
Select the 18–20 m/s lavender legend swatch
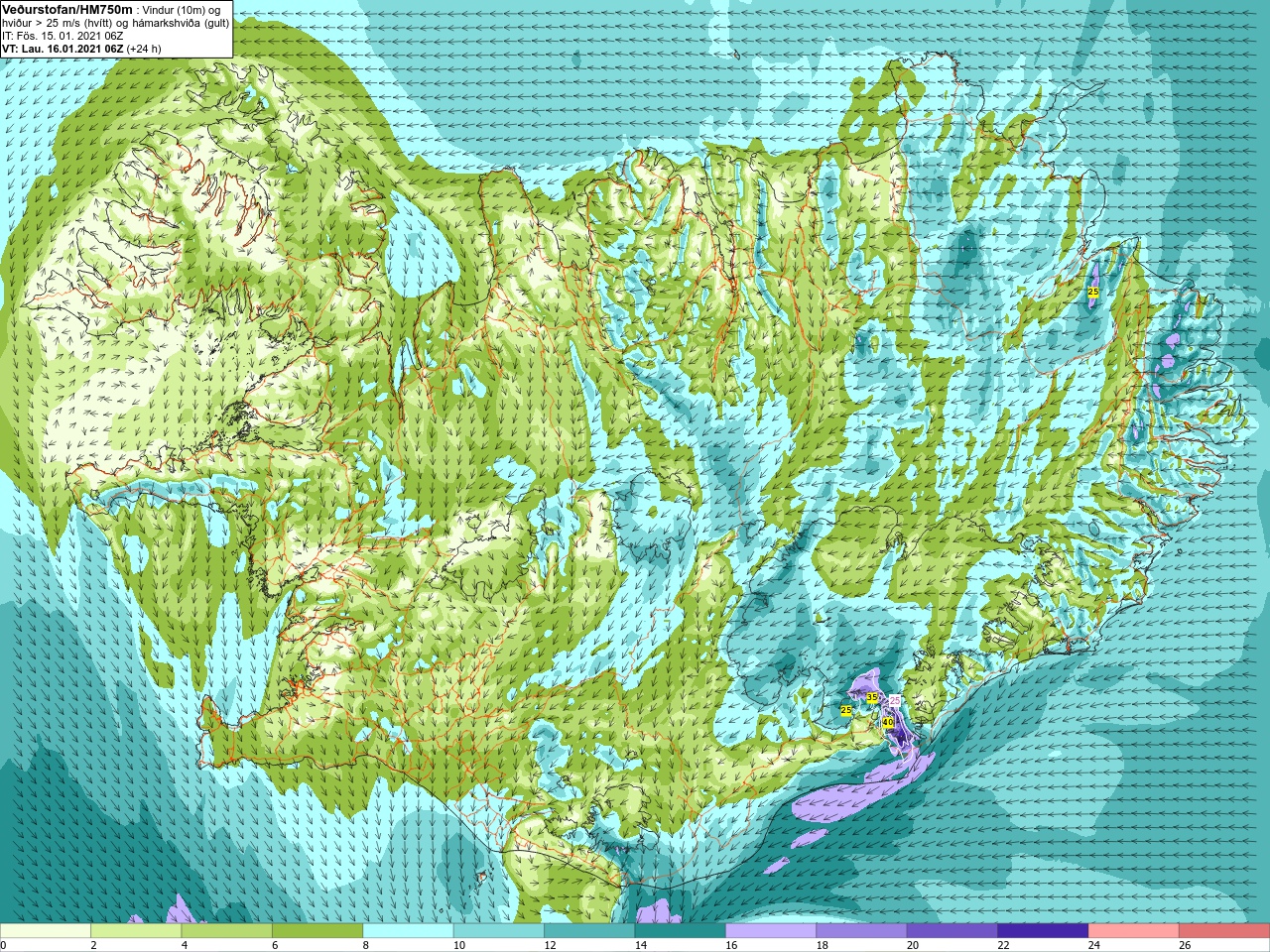(x=861, y=931)
